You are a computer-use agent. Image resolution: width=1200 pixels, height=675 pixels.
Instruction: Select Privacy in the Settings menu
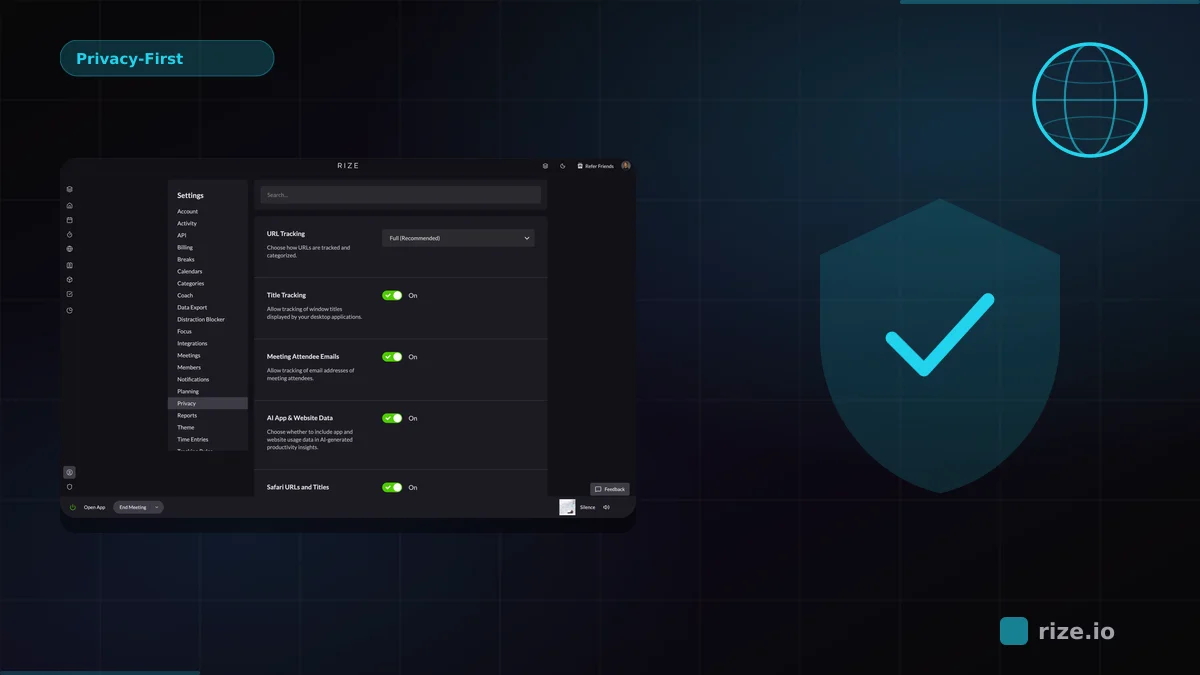pyautogui.click(x=188, y=403)
